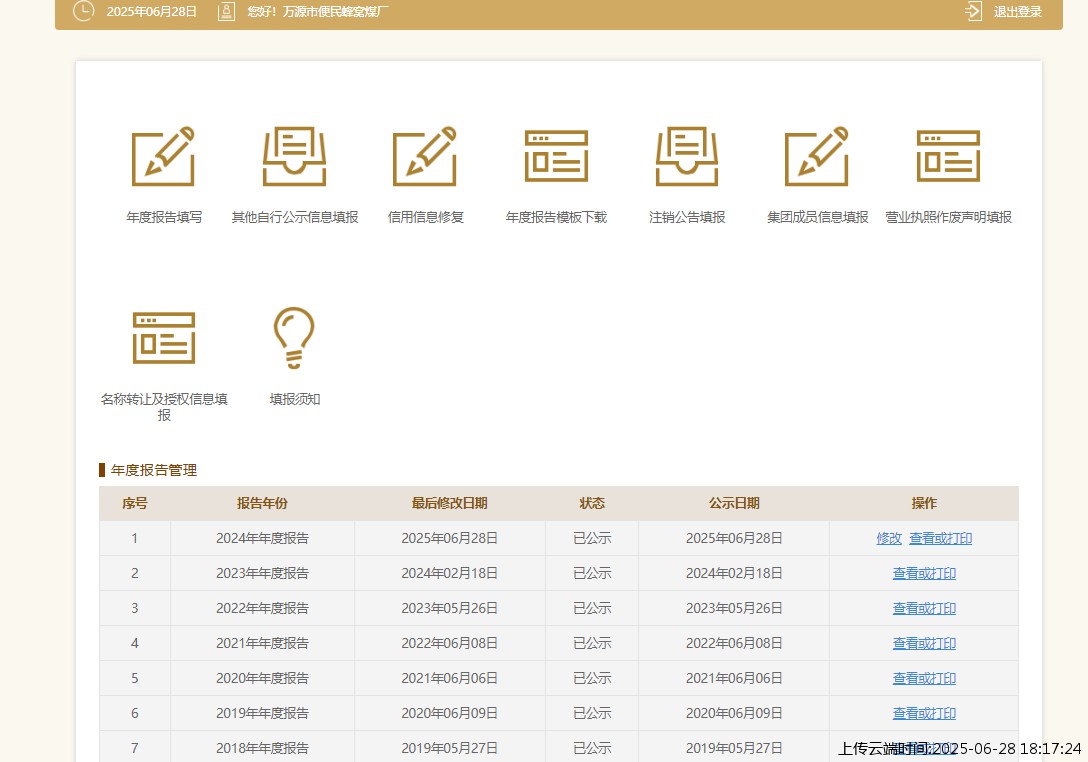Viewport: 1088px width, 762px height.
Task: Click publication date 2022年06月08日
Action: (734, 643)
